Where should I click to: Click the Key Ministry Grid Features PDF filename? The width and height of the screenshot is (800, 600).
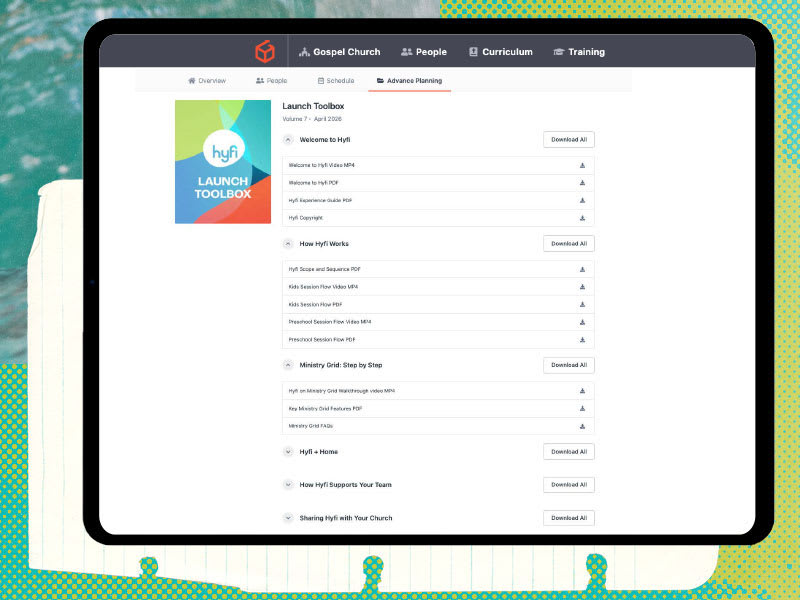pos(326,409)
